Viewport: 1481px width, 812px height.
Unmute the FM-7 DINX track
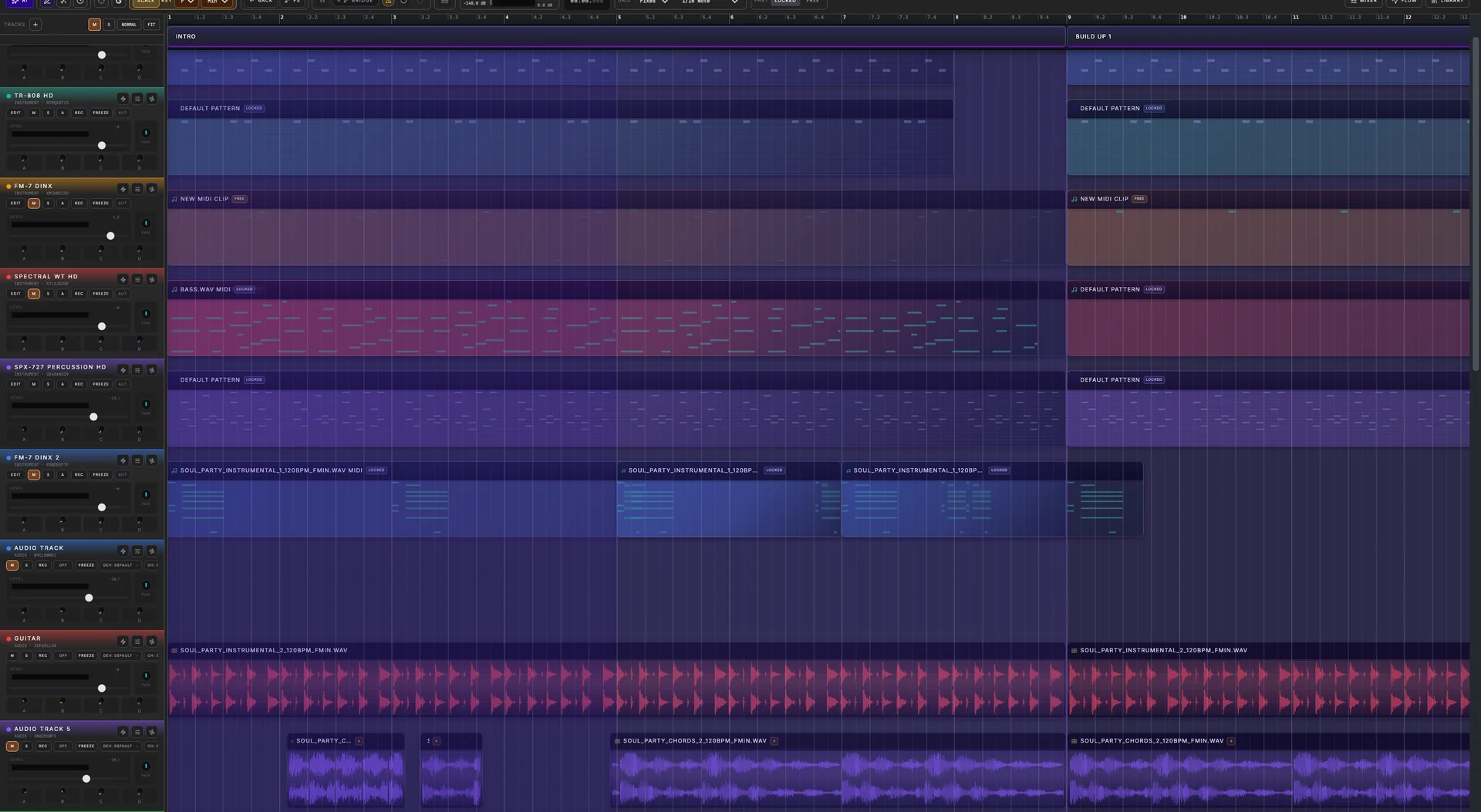[x=33, y=204]
